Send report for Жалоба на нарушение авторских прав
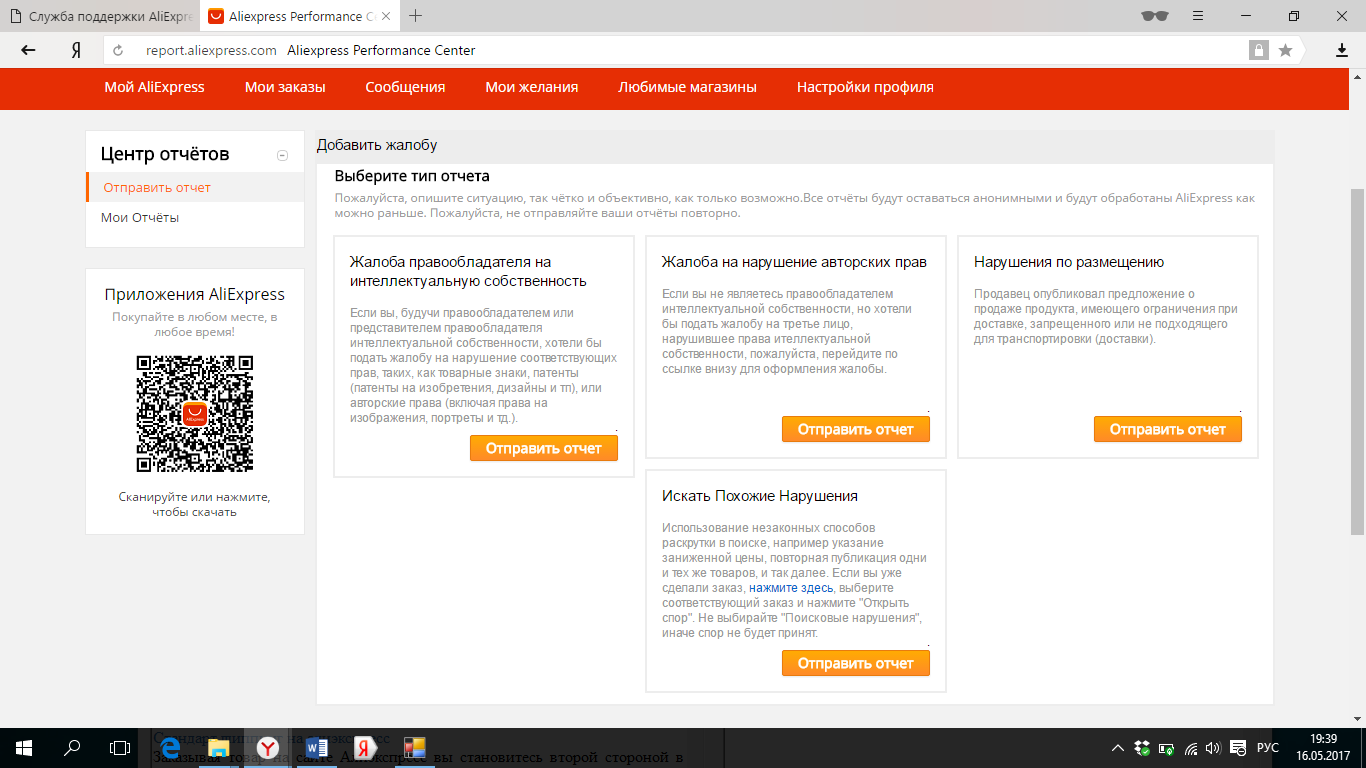 click(x=856, y=429)
